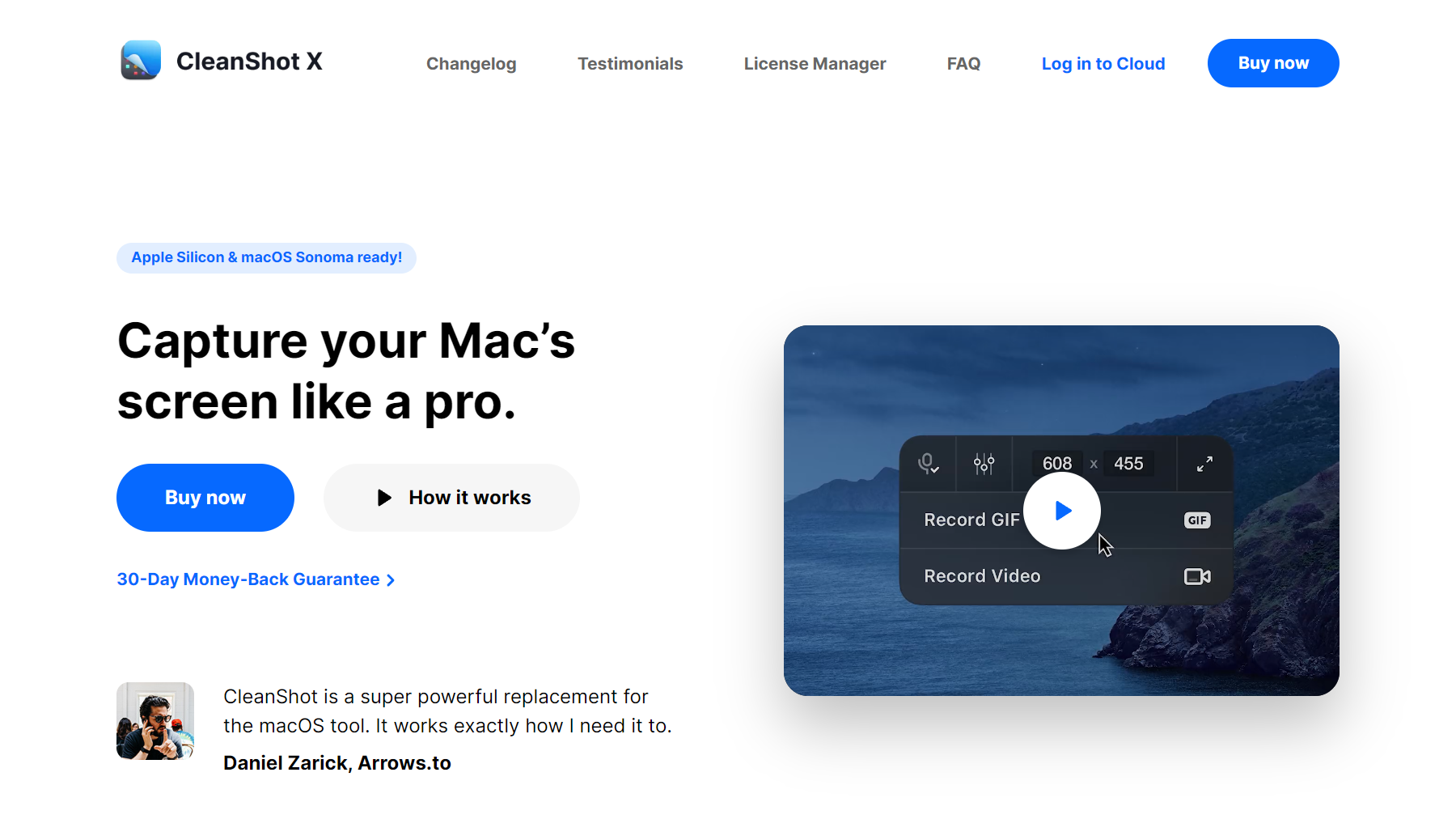The image size is (1456, 819).
Task: Click the Capture your Mac's screen headline
Action: click(x=346, y=371)
